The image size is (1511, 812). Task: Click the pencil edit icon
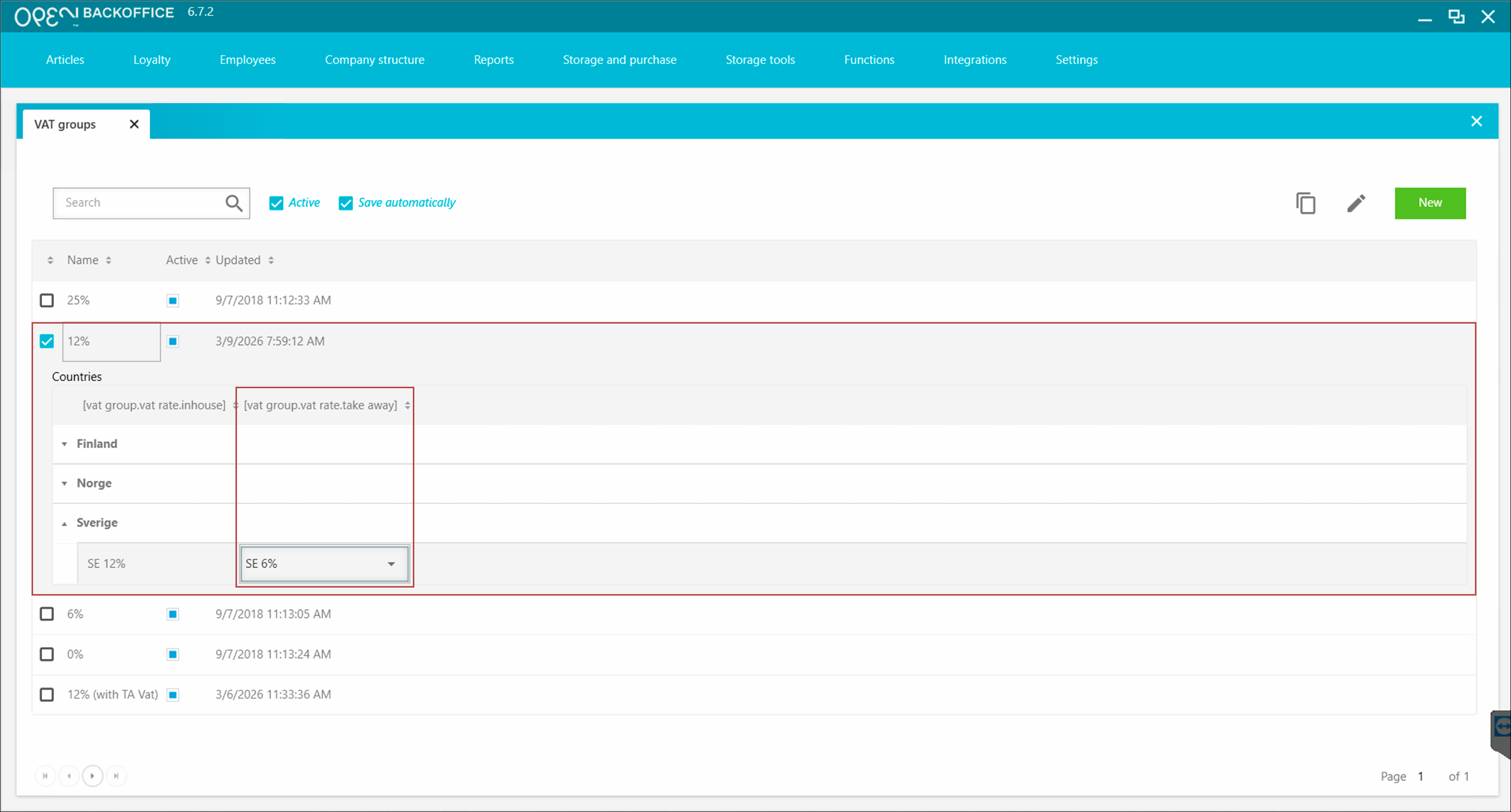[1356, 203]
